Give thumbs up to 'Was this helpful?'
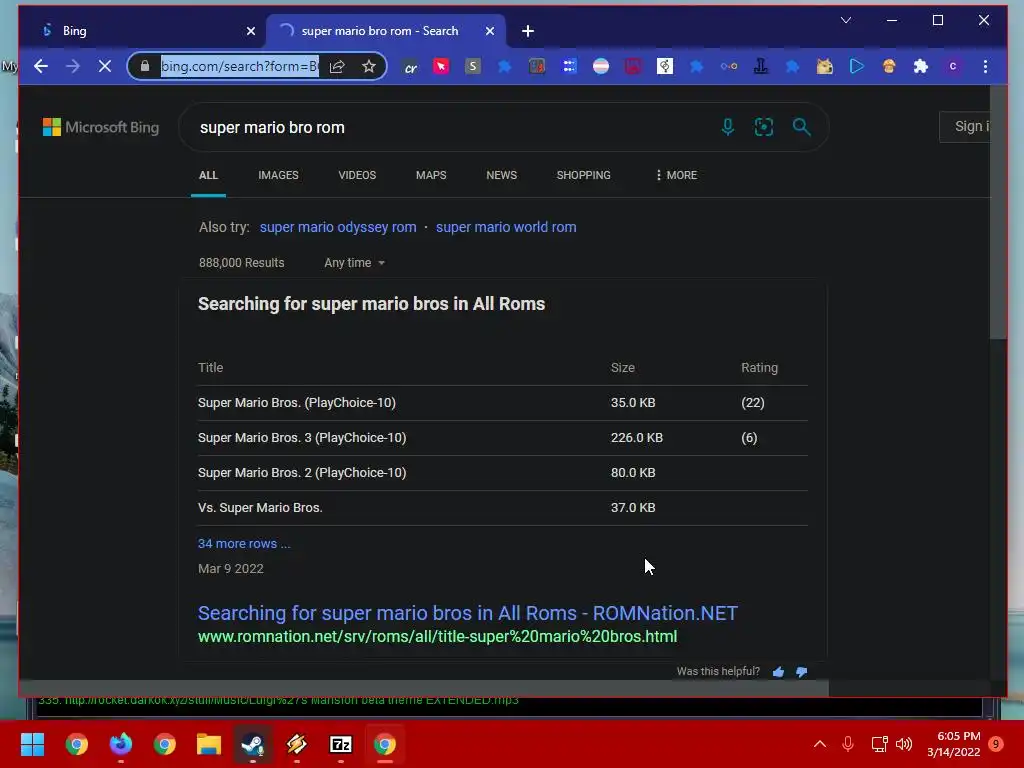 coord(778,671)
